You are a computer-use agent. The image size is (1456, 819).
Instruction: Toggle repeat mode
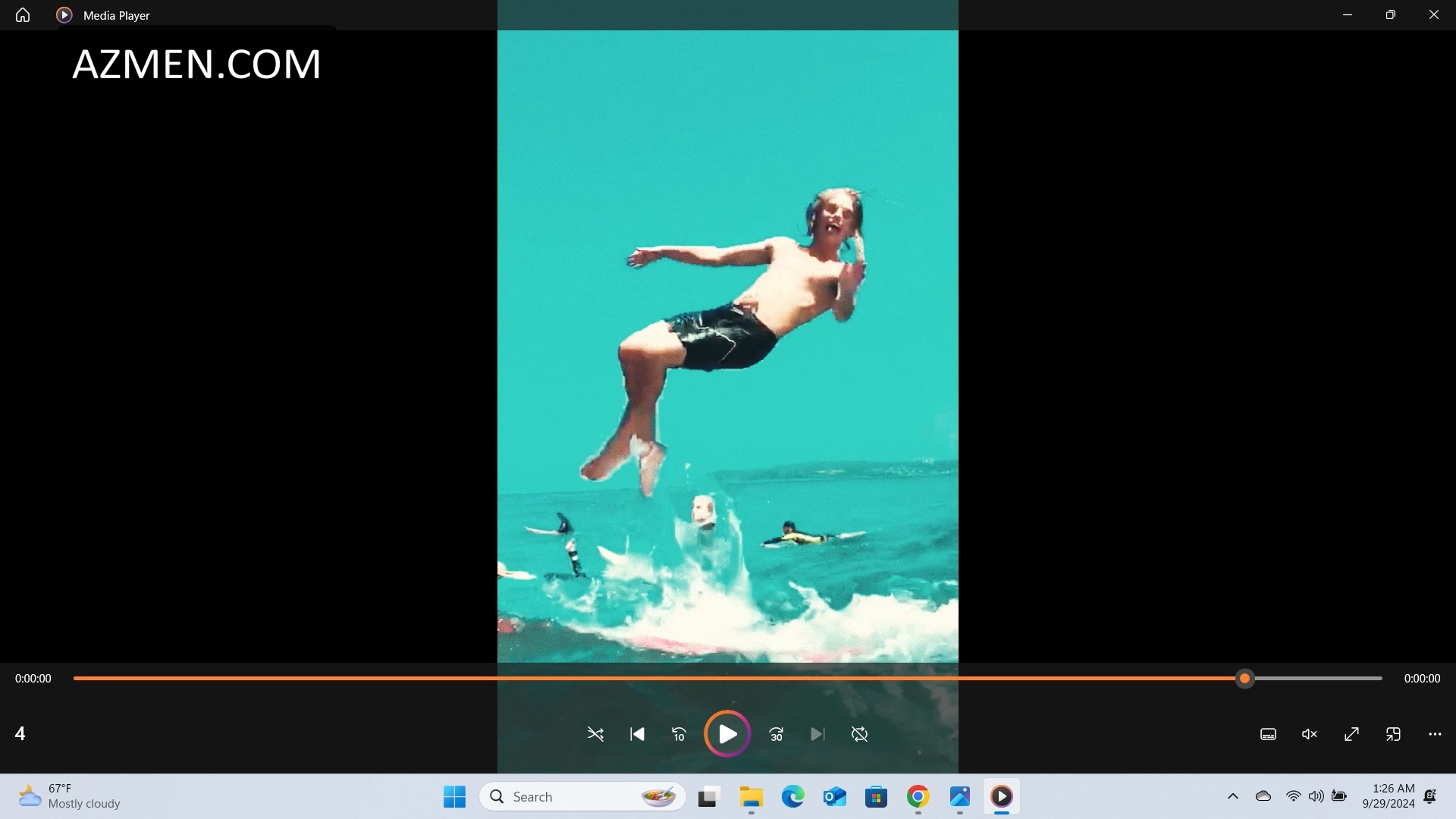coord(859,734)
